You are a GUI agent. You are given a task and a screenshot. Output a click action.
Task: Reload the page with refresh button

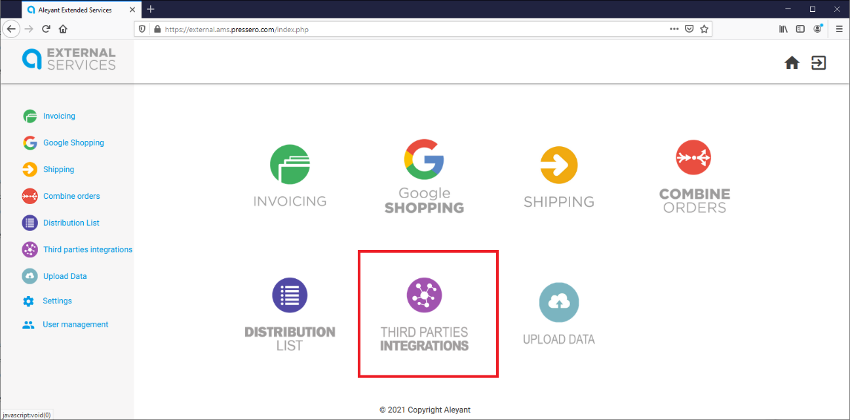(x=46, y=29)
